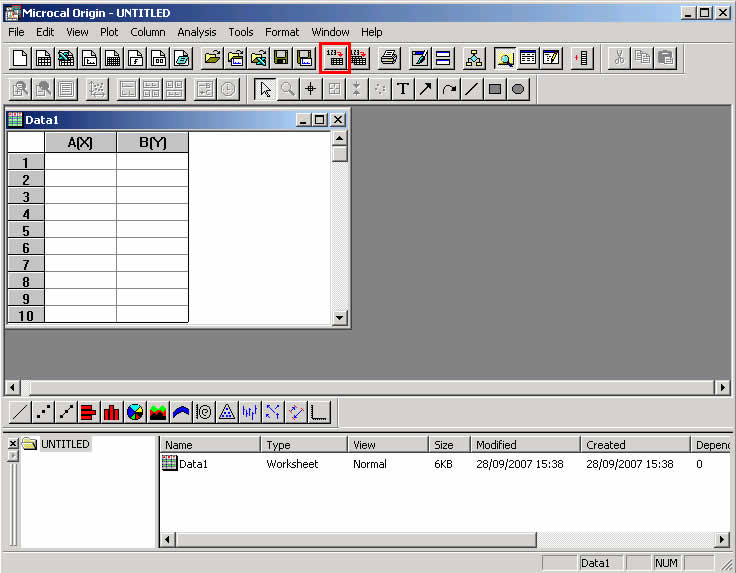Click the Polar plot spiral icon
Screen dimensions: 736x573
(x=204, y=412)
